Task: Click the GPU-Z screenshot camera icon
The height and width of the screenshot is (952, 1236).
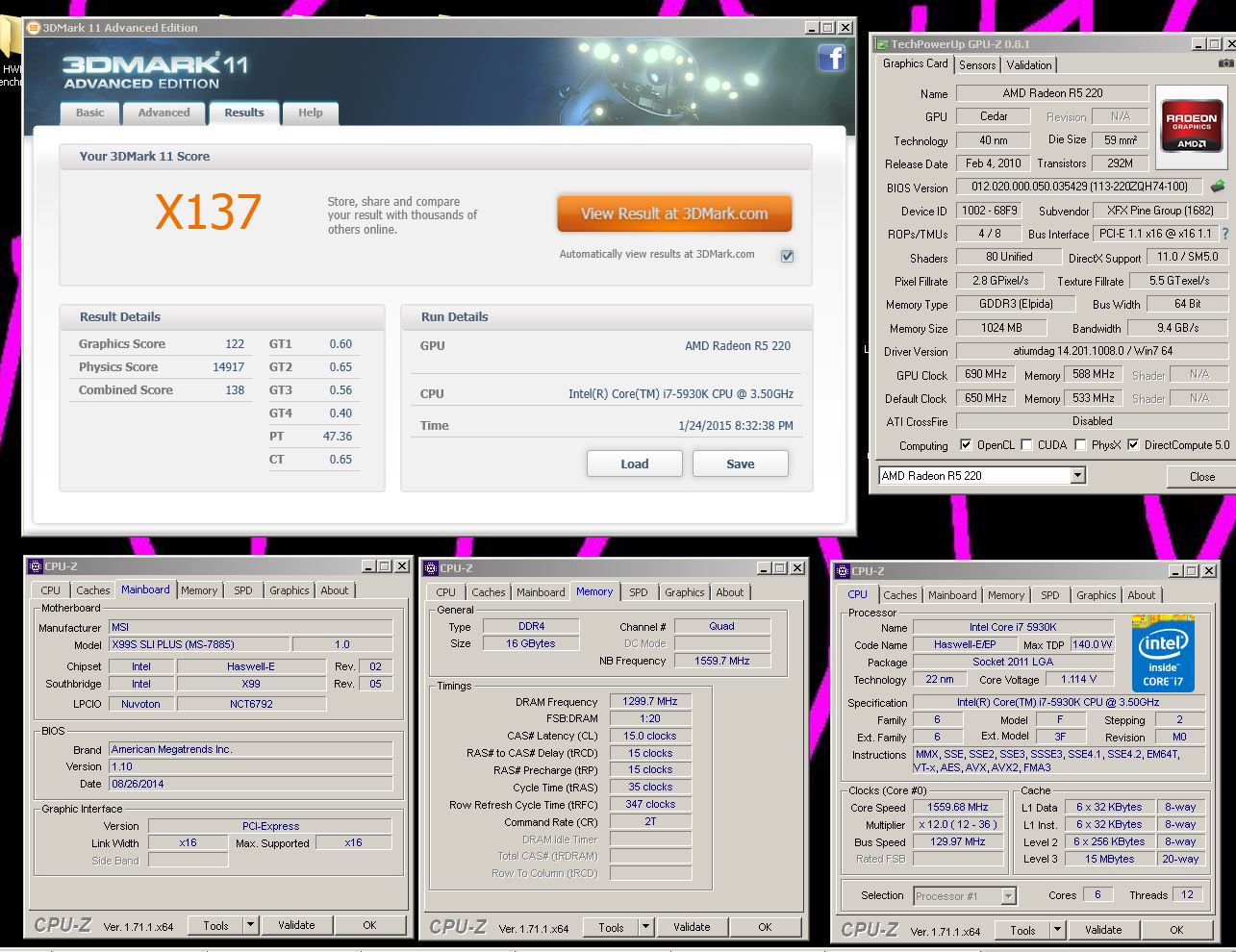Action: (x=1225, y=63)
